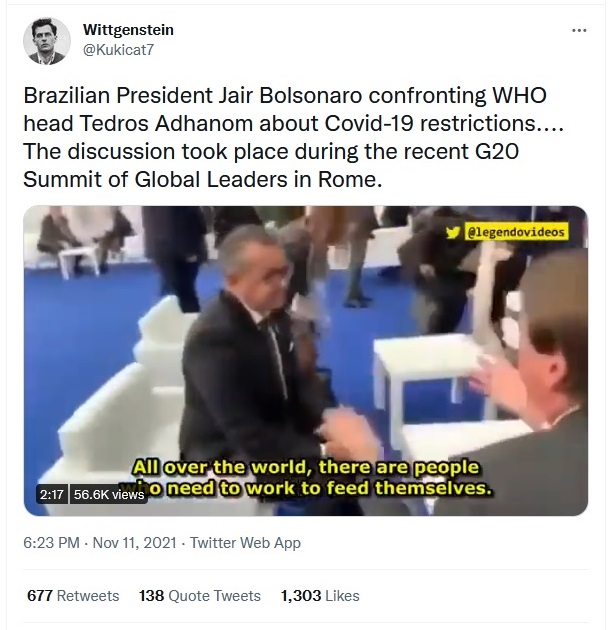Open the Nov 11, 2021 date link
Screen dimensions: 613x630
pyautogui.click(x=135, y=543)
